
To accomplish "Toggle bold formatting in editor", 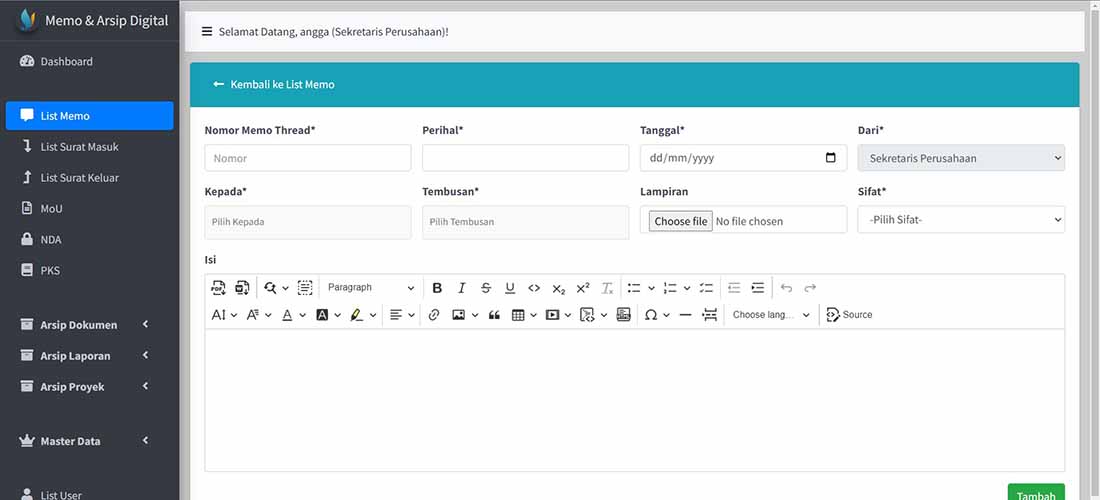I will click(x=437, y=288).
